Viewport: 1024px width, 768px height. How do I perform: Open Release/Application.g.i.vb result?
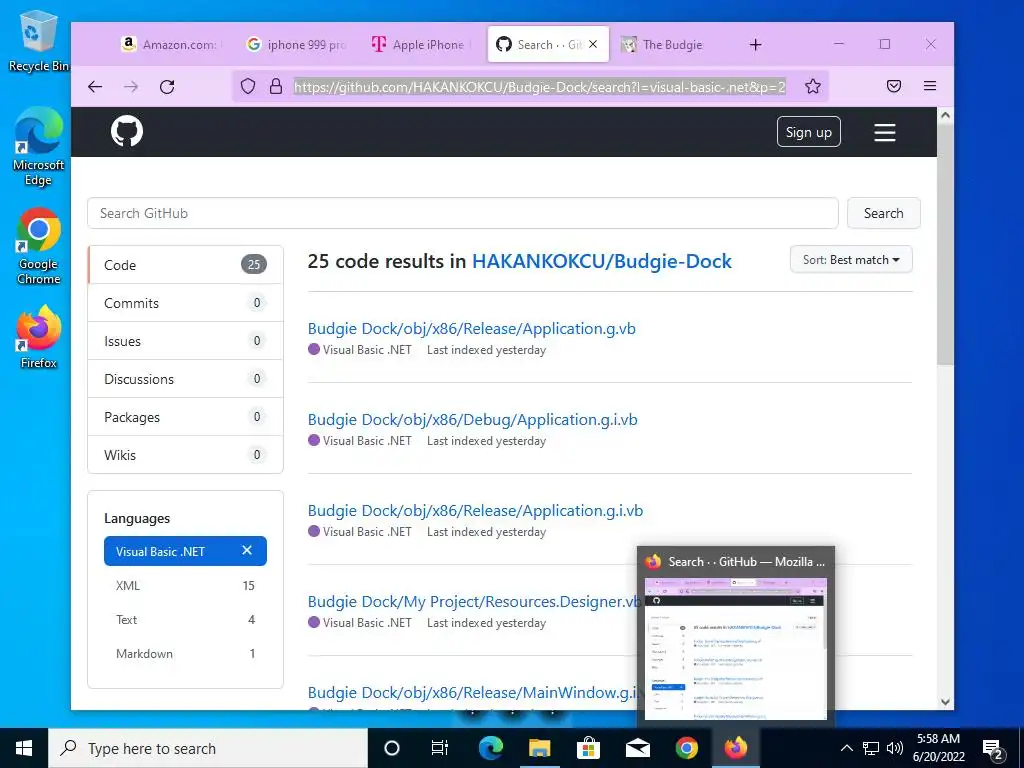pyautogui.click(x=475, y=510)
